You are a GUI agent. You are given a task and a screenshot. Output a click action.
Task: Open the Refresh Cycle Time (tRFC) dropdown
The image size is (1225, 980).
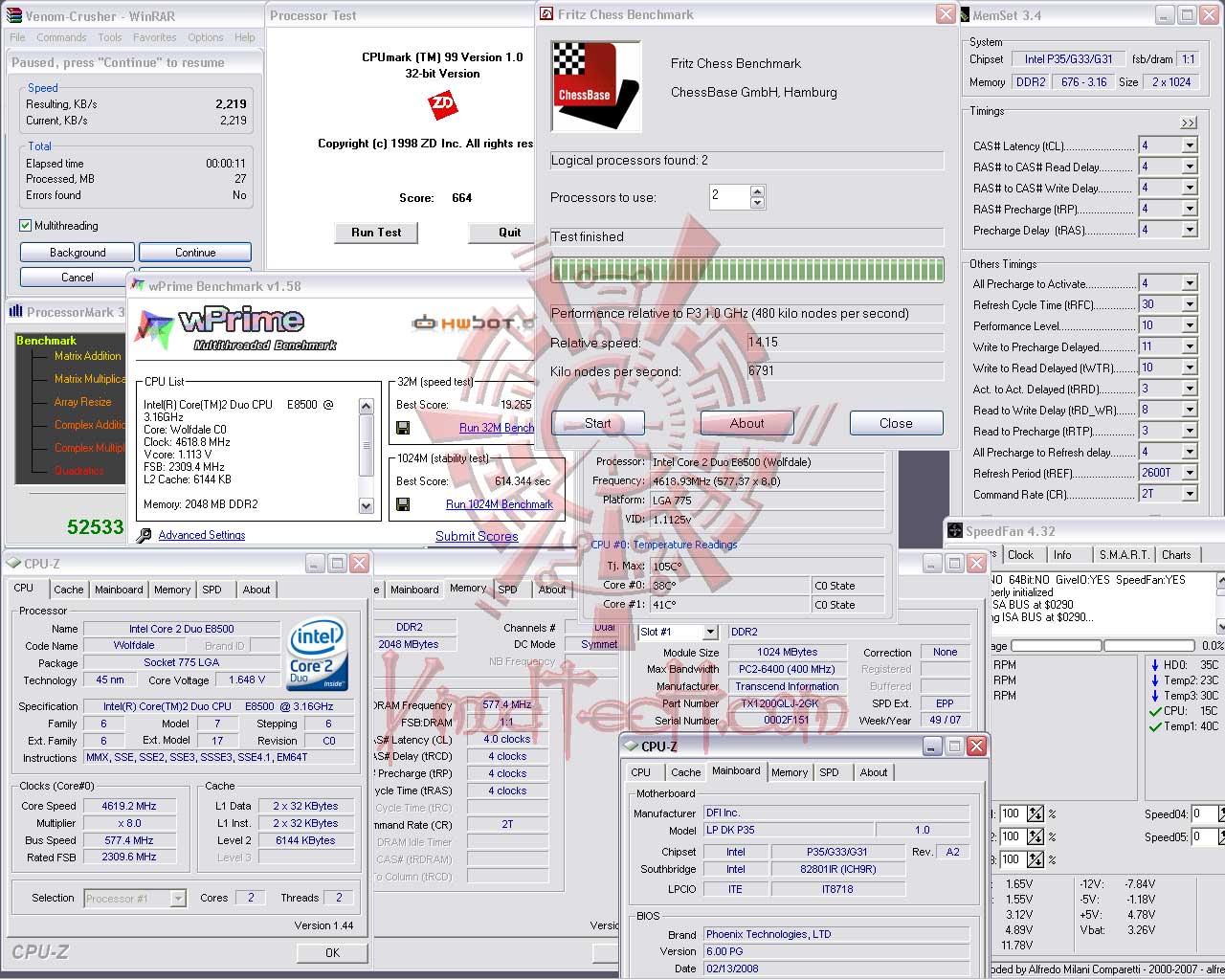click(x=1190, y=304)
